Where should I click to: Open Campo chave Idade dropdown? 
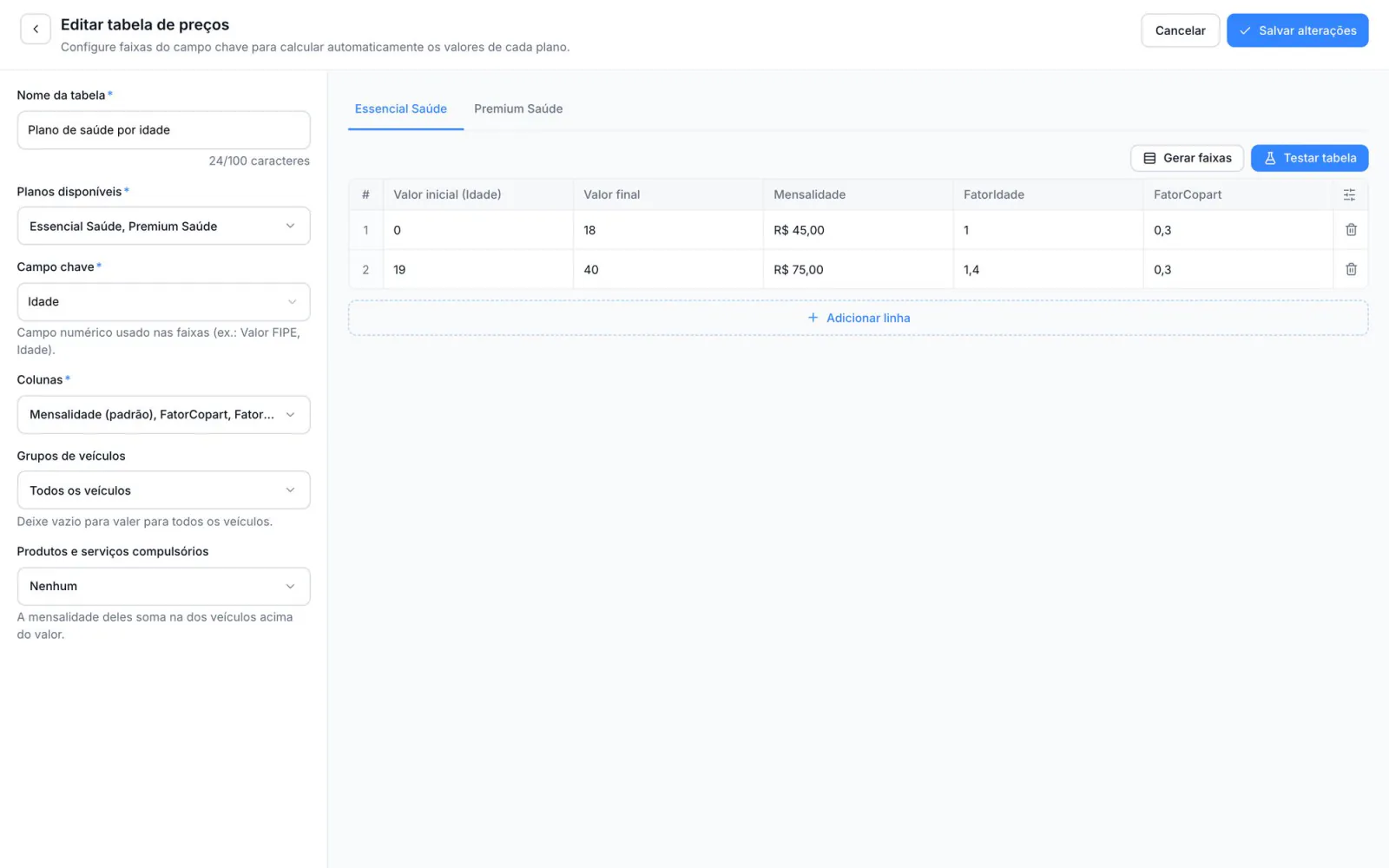[x=163, y=301]
